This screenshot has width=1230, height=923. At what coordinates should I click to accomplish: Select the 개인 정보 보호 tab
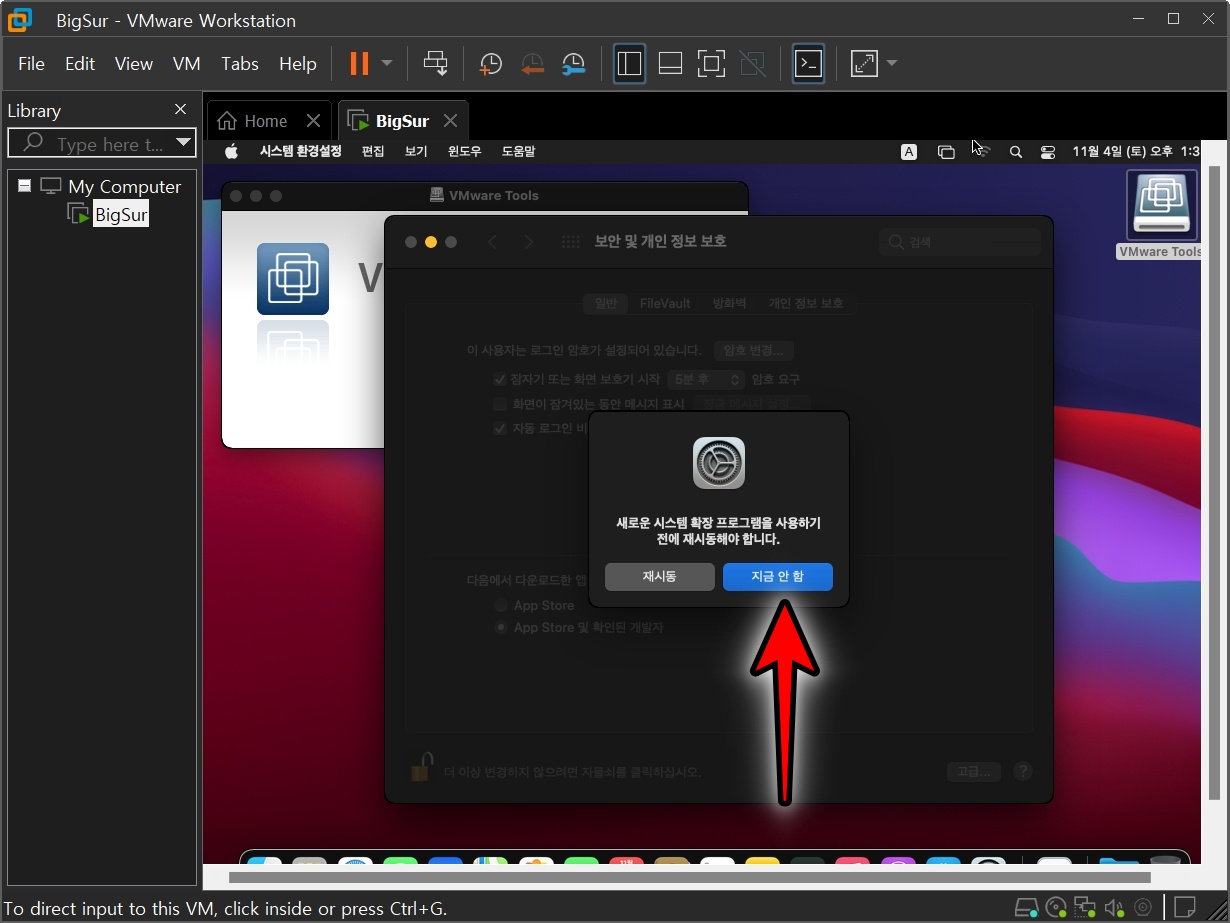click(x=805, y=303)
